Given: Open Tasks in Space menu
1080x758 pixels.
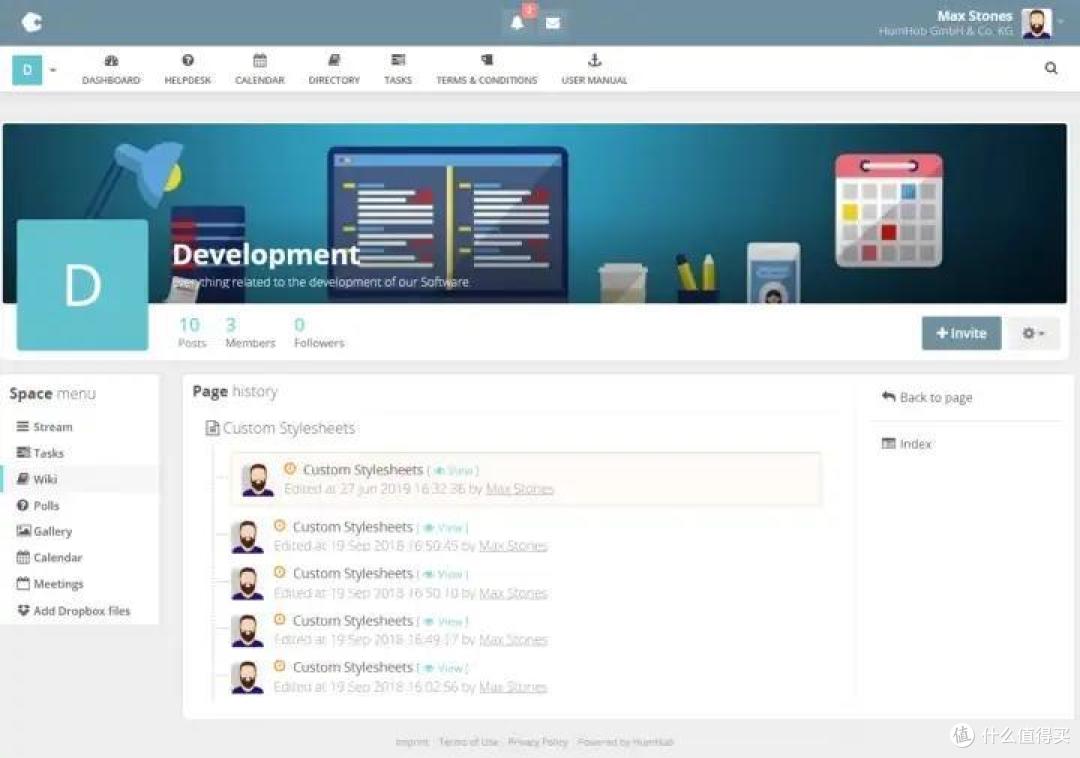Looking at the screenshot, I should 40,453.
